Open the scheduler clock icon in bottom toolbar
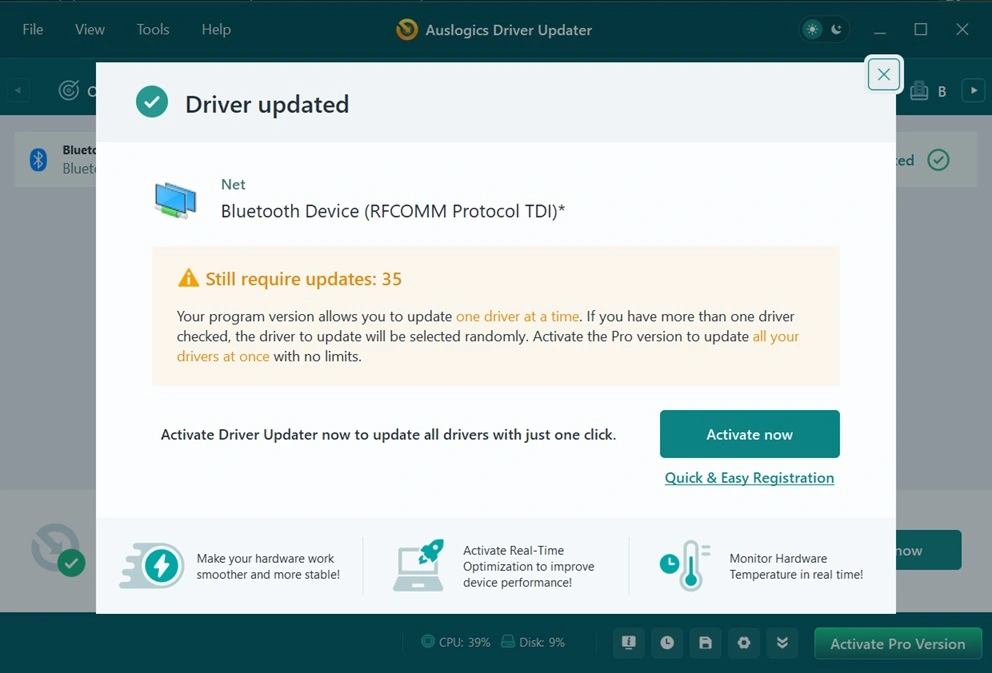Image resolution: width=992 pixels, height=673 pixels. click(x=667, y=643)
